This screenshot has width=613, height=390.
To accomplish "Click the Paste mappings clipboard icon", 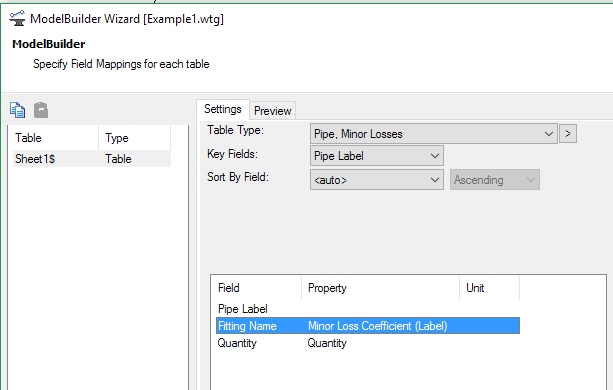I will pos(41,110).
